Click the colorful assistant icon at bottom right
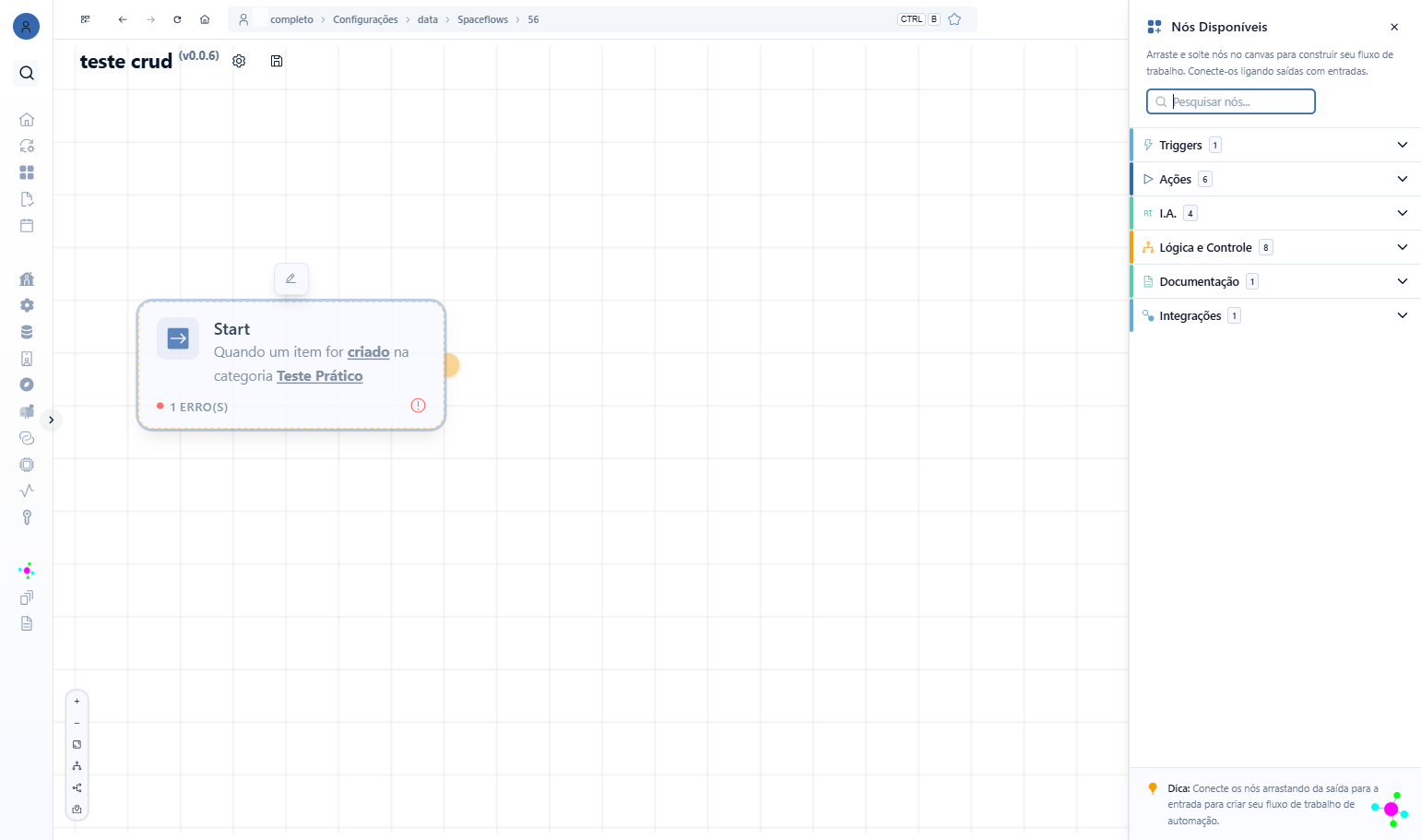 click(x=1391, y=810)
